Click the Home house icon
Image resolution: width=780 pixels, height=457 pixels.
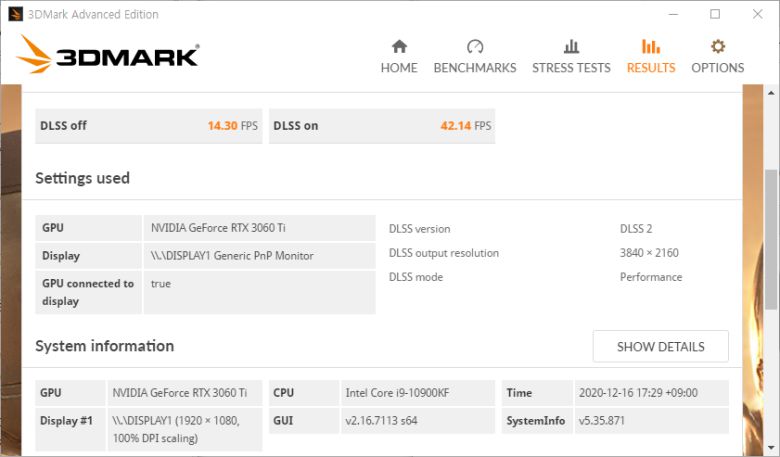point(399,47)
